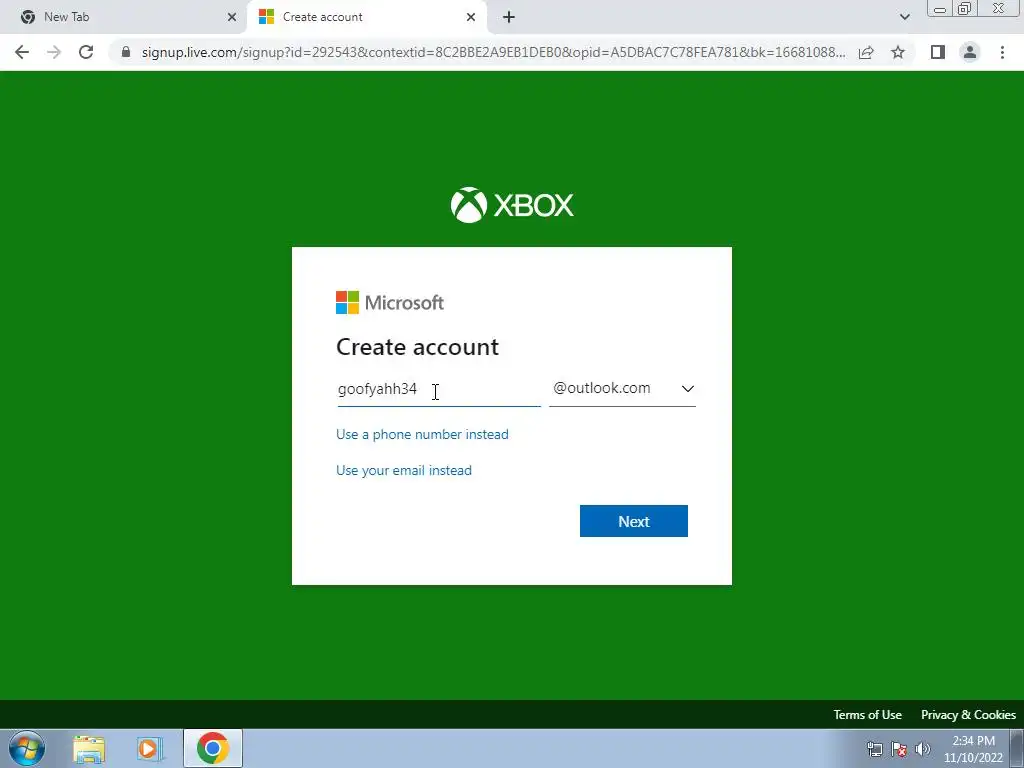Screen dimensions: 1024x768
Task: Open Windows Explorer from the taskbar
Action: (x=89, y=749)
